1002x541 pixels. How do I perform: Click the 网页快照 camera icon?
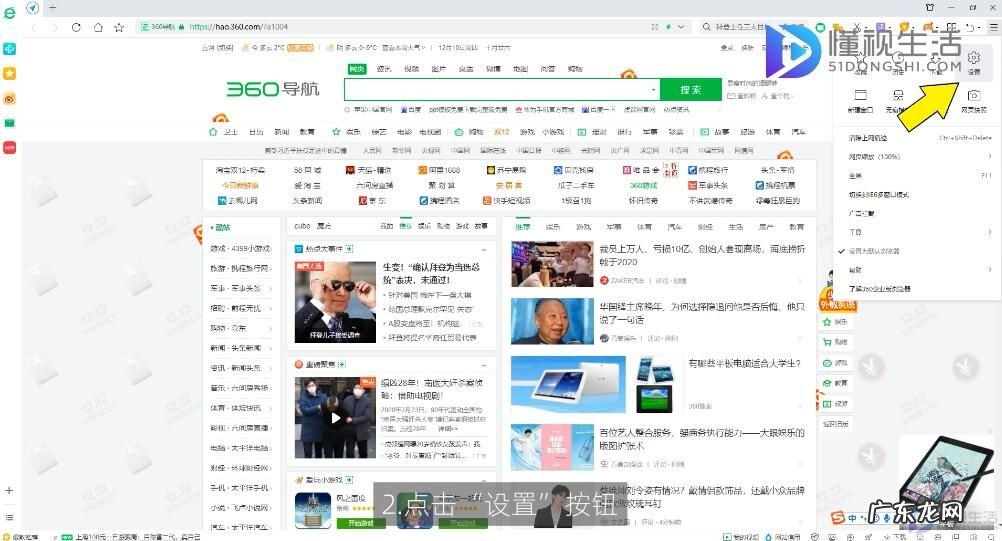tap(973, 95)
